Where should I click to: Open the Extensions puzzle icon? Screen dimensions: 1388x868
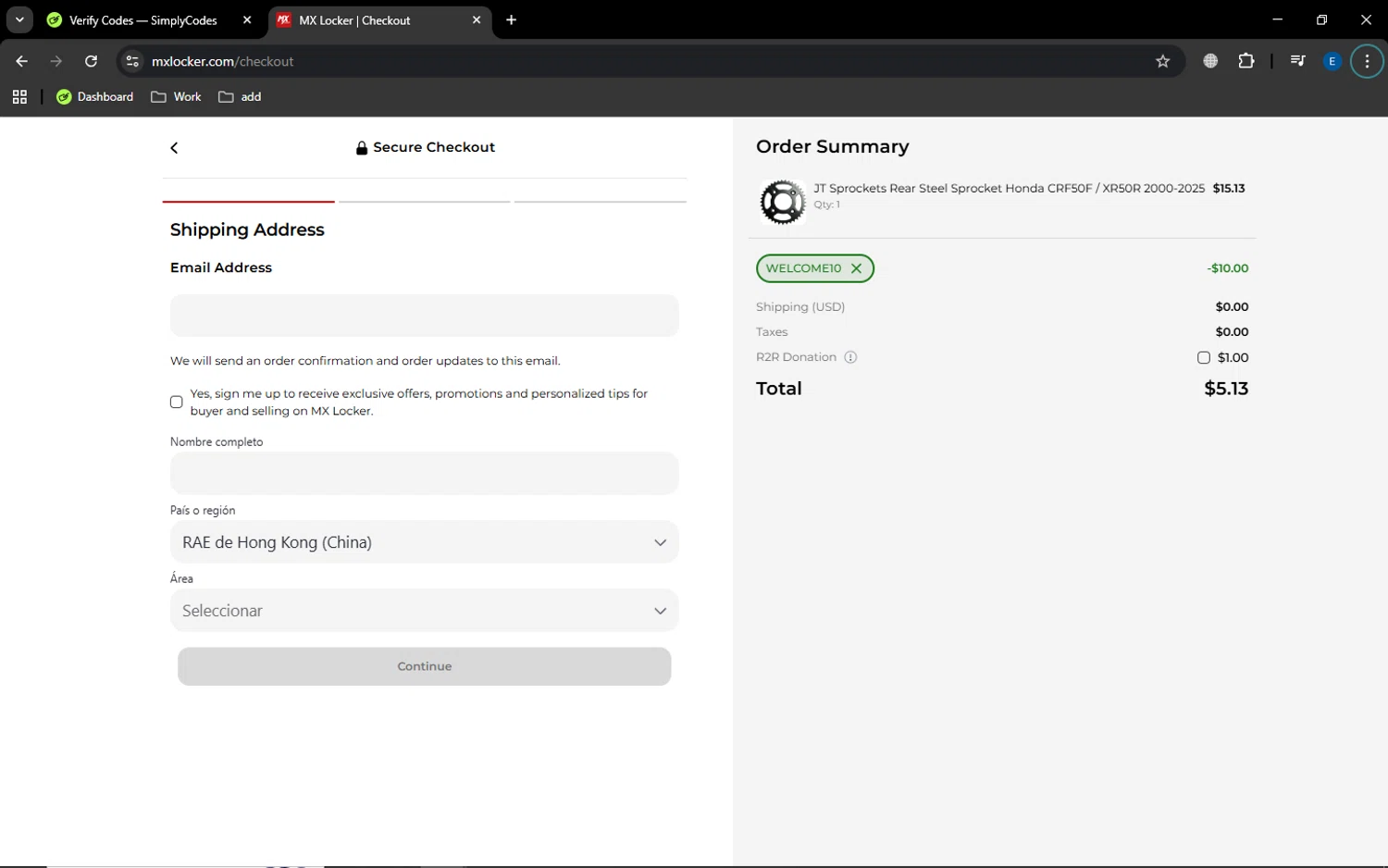[x=1246, y=61]
